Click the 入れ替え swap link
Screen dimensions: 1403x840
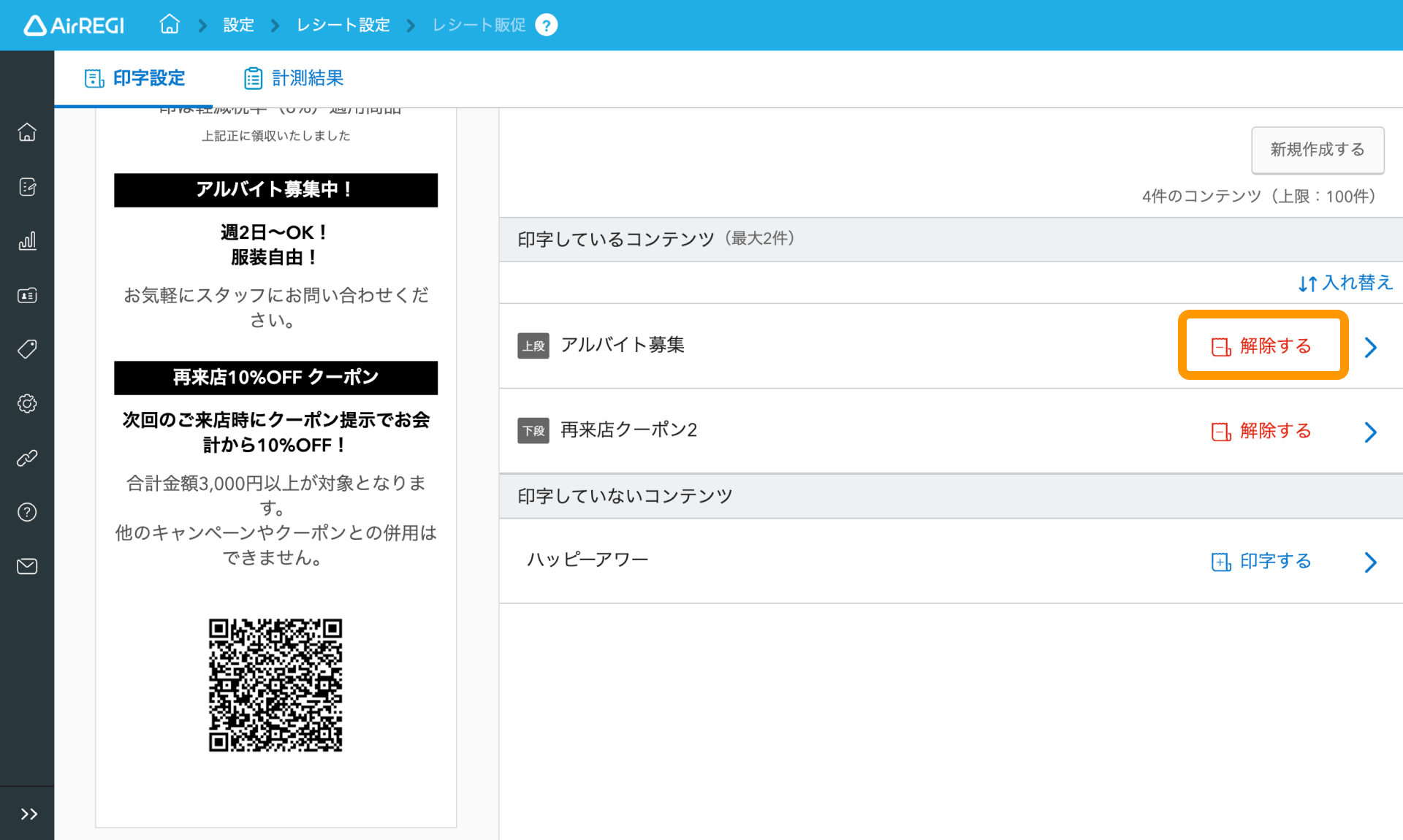coord(1345,283)
